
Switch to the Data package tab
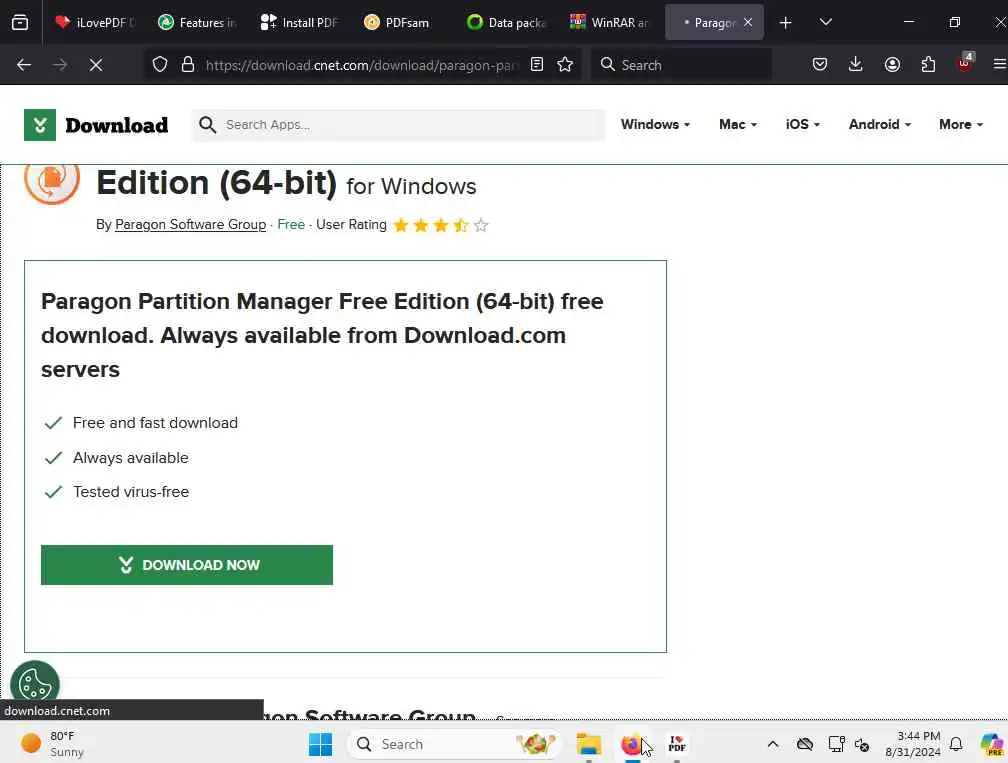(x=505, y=22)
